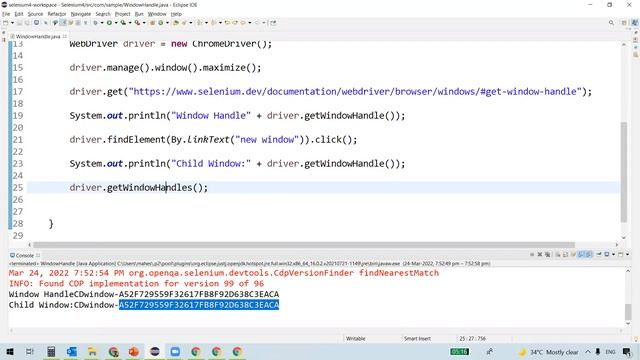The height and width of the screenshot is (360, 640).
Task: Click the Task View taskbar button
Action: click(30, 351)
